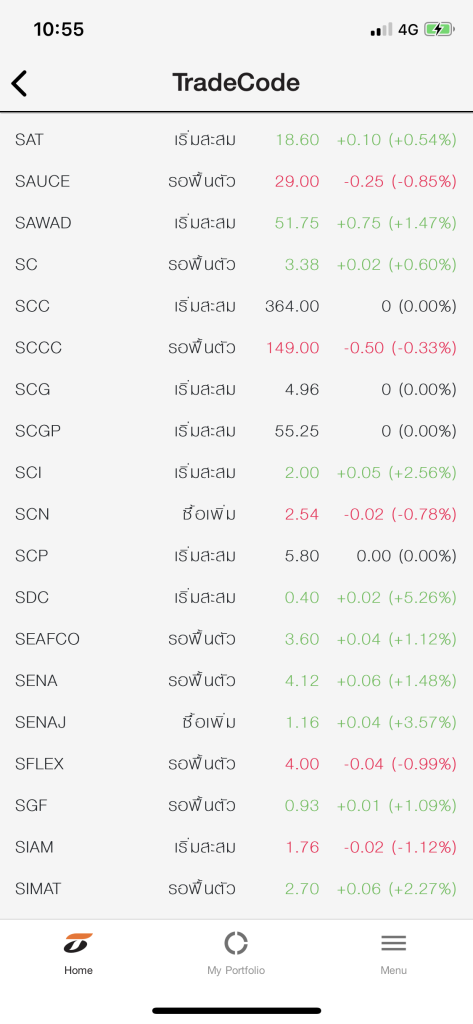Open the Home tab icon

[78, 943]
